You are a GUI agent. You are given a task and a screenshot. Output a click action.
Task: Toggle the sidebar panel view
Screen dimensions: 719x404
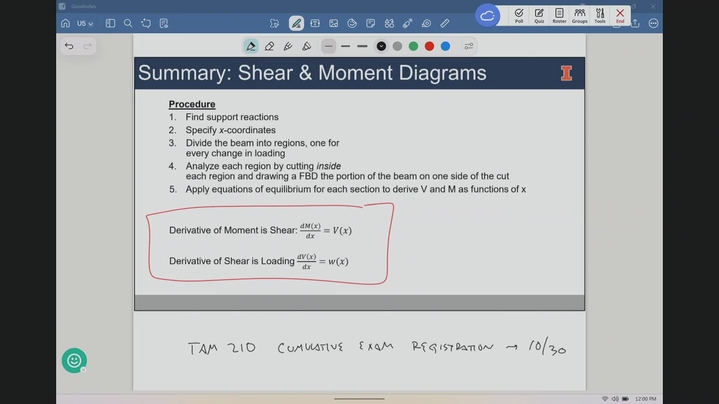[x=110, y=23]
